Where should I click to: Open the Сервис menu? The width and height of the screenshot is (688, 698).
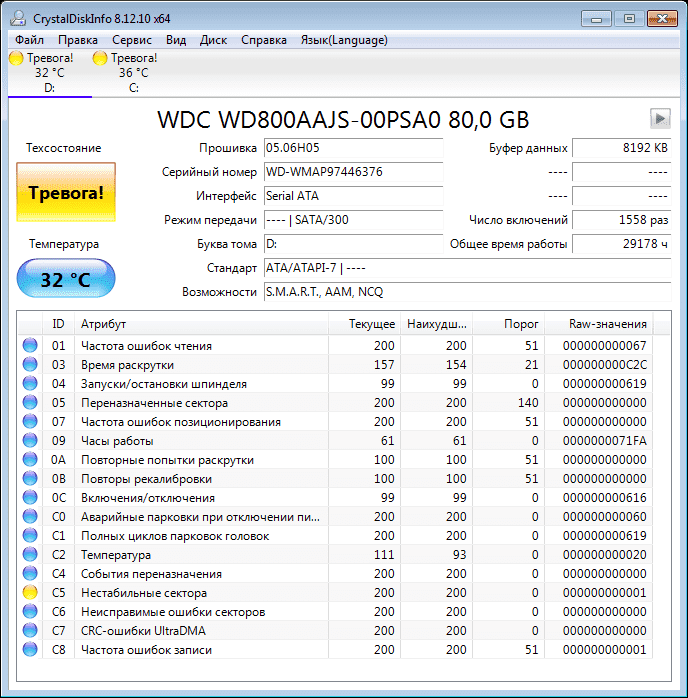pyautogui.click(x=132, y=40)
